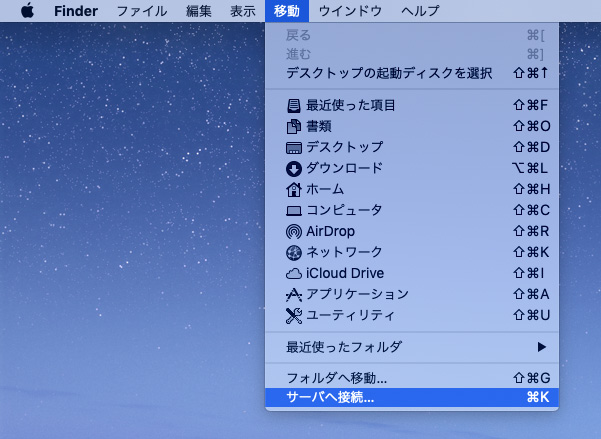Select the コンピュータ entry text
This screenshot has height=439, width=601.
tap(344, 210)
